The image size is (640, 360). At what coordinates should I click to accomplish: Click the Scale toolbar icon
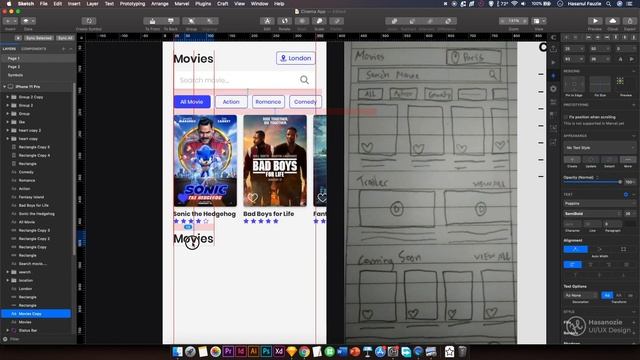[x=319, y=21]
